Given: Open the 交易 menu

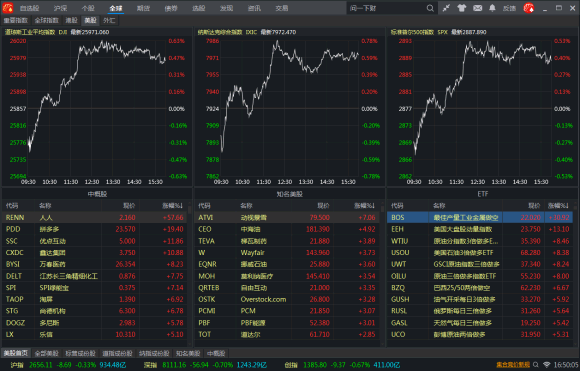Looking at the screenshot, I should tap(281, 8).
